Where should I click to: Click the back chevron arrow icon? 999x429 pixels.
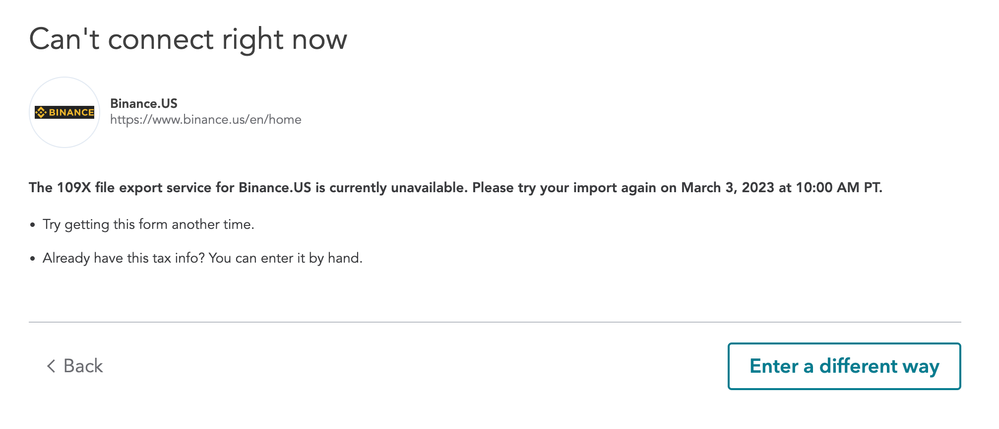[x=51, y=366]
